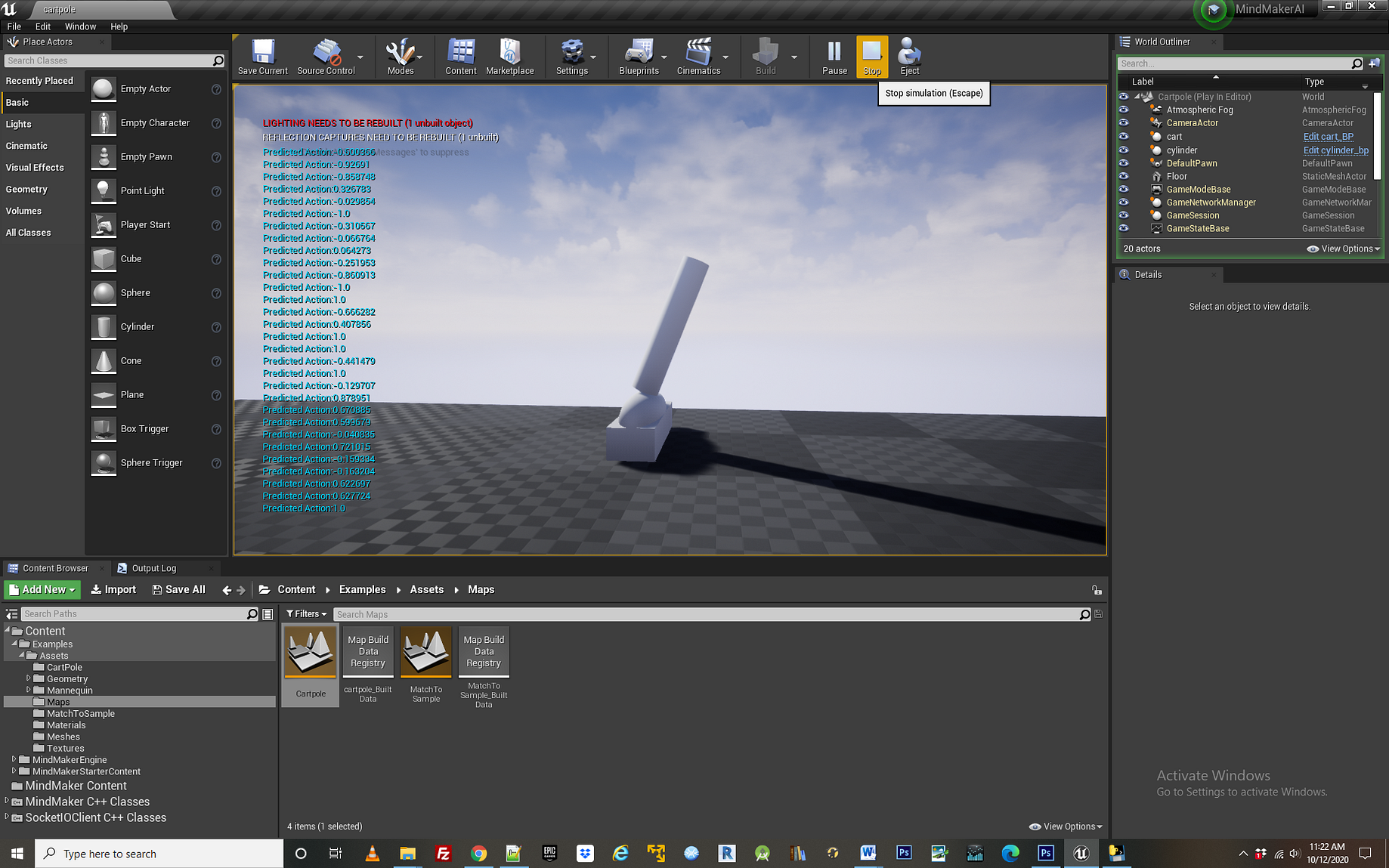The width and height of the screenshot is (1389, 868).
Task: Select the Cartpole map thumbnail
Action: 310,652
